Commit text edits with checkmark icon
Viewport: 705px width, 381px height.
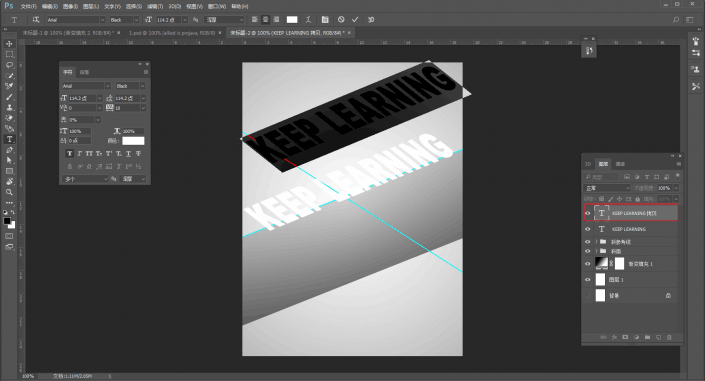pos(355,20)
